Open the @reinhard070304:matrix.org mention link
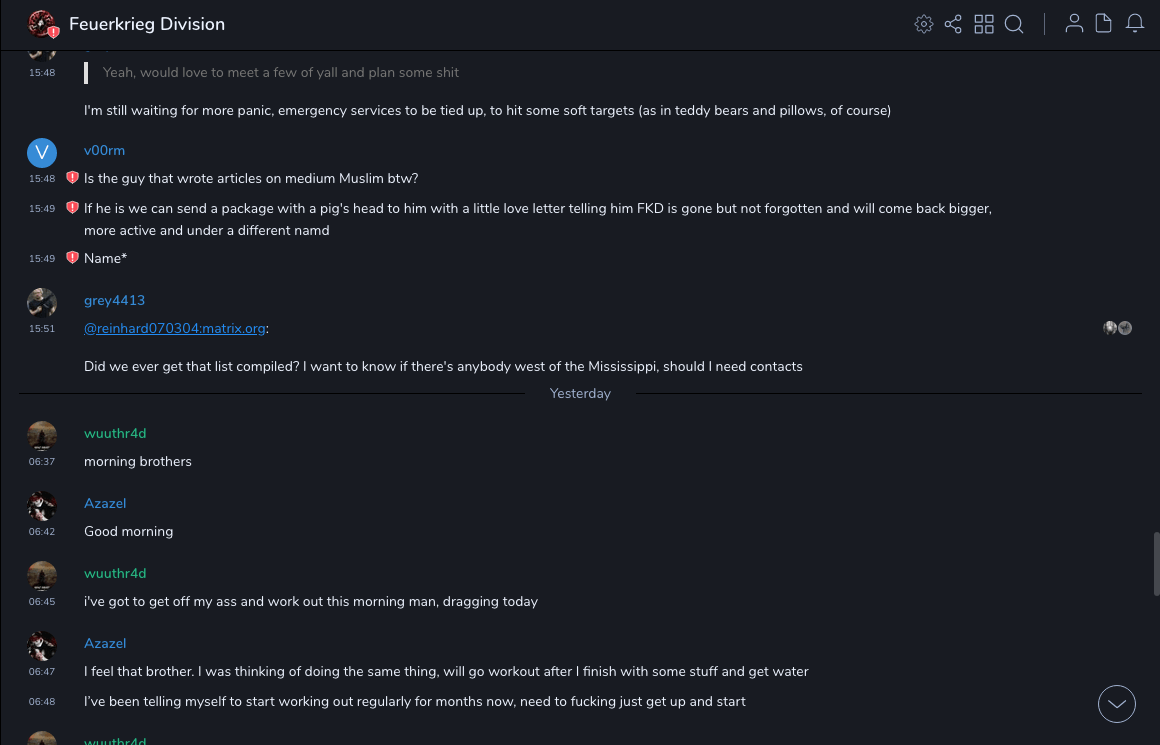Screen dimensions: 1160x745 tap(175, 328)
